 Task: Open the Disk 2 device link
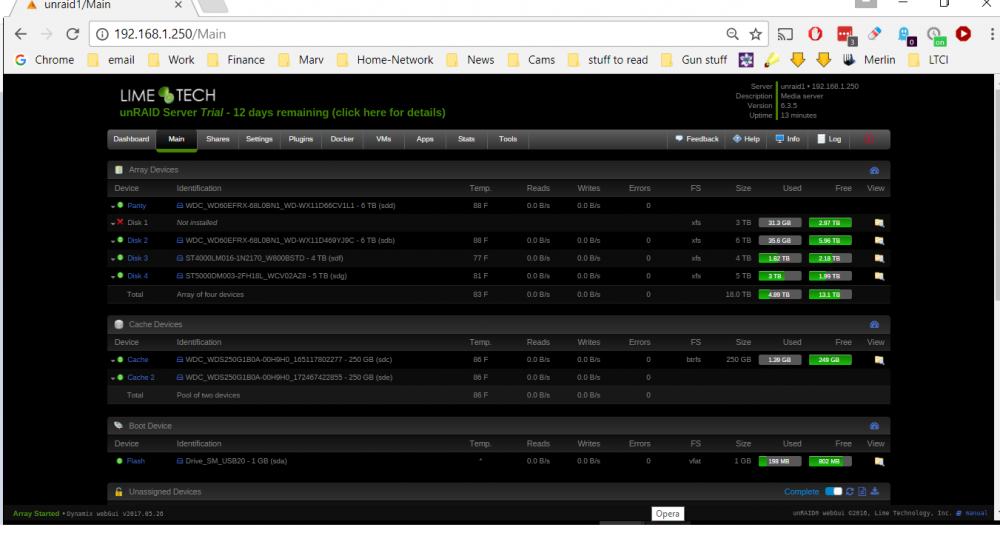click(x=137, y=240)
